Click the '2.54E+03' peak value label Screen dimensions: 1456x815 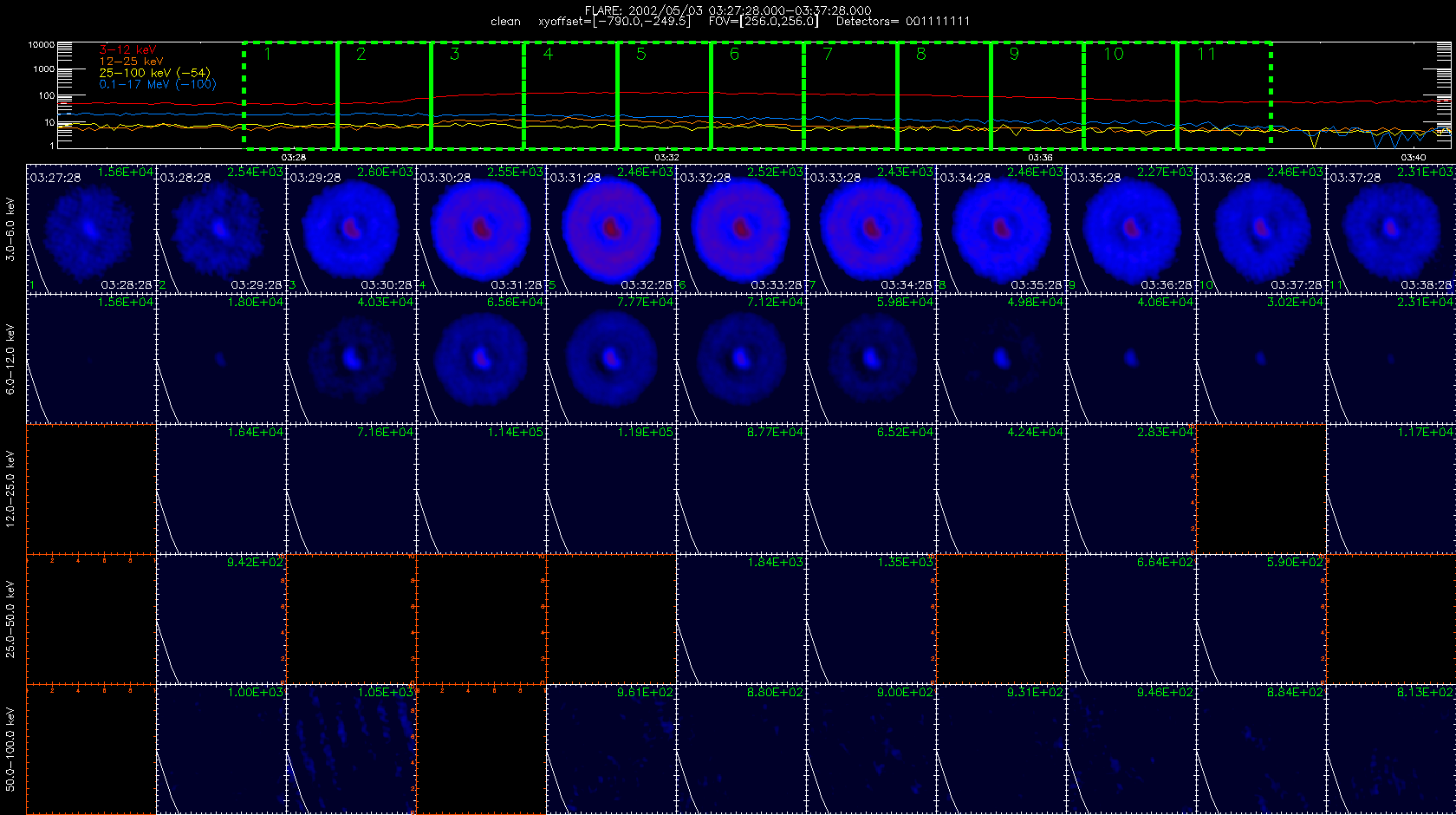(256, 173)
